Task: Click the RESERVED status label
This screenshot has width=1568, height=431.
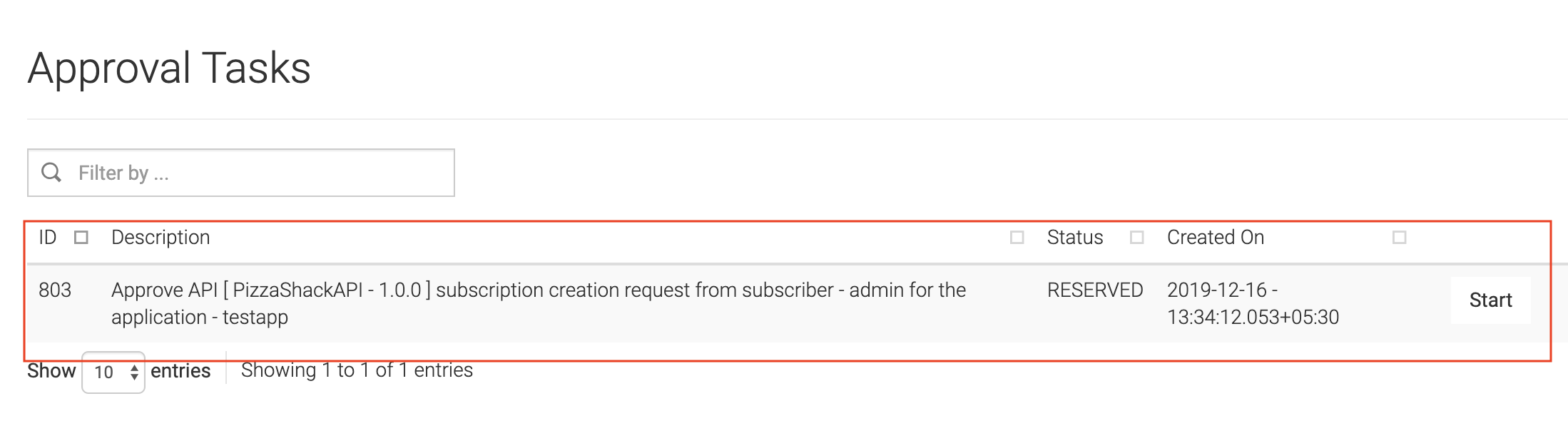Action: [x=1095, y=290]
